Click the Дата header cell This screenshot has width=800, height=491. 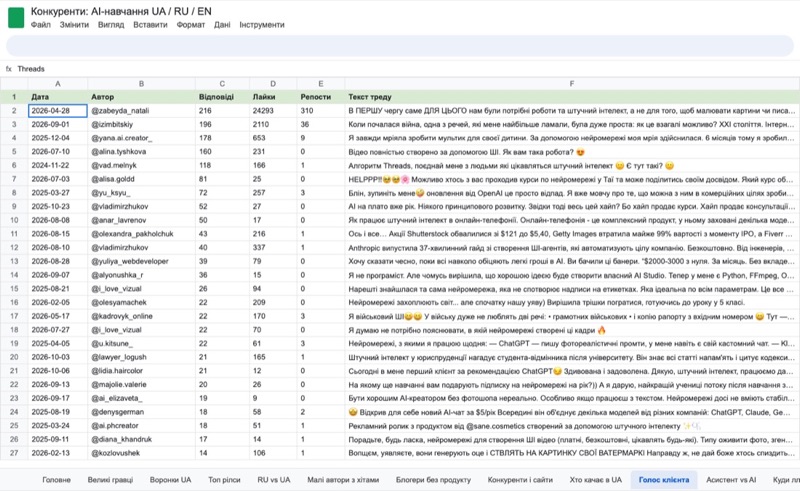pyautogui.click(x=58, y=97)
